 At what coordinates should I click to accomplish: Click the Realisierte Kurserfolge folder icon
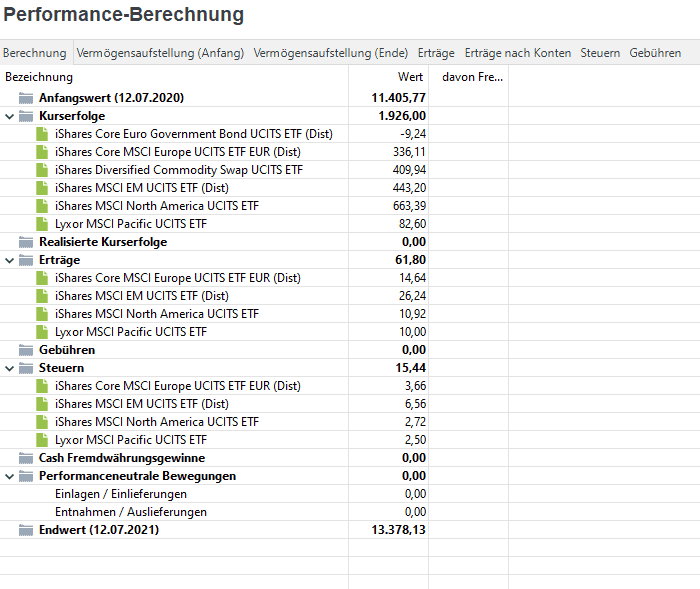(26, 242)
